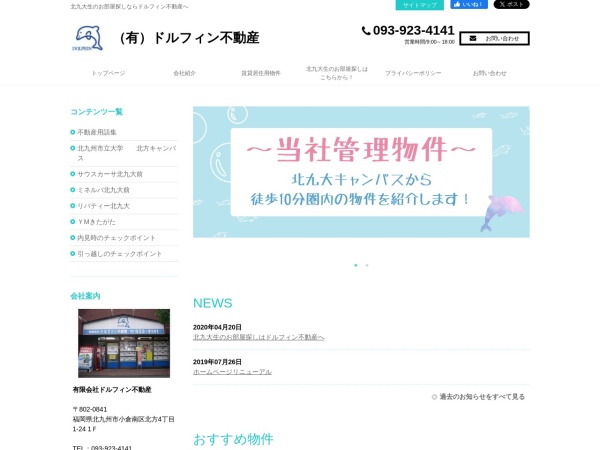Click the 営業時間 9:00～18:00 text
The image size is (600, 450).
(x=429, y=42)
